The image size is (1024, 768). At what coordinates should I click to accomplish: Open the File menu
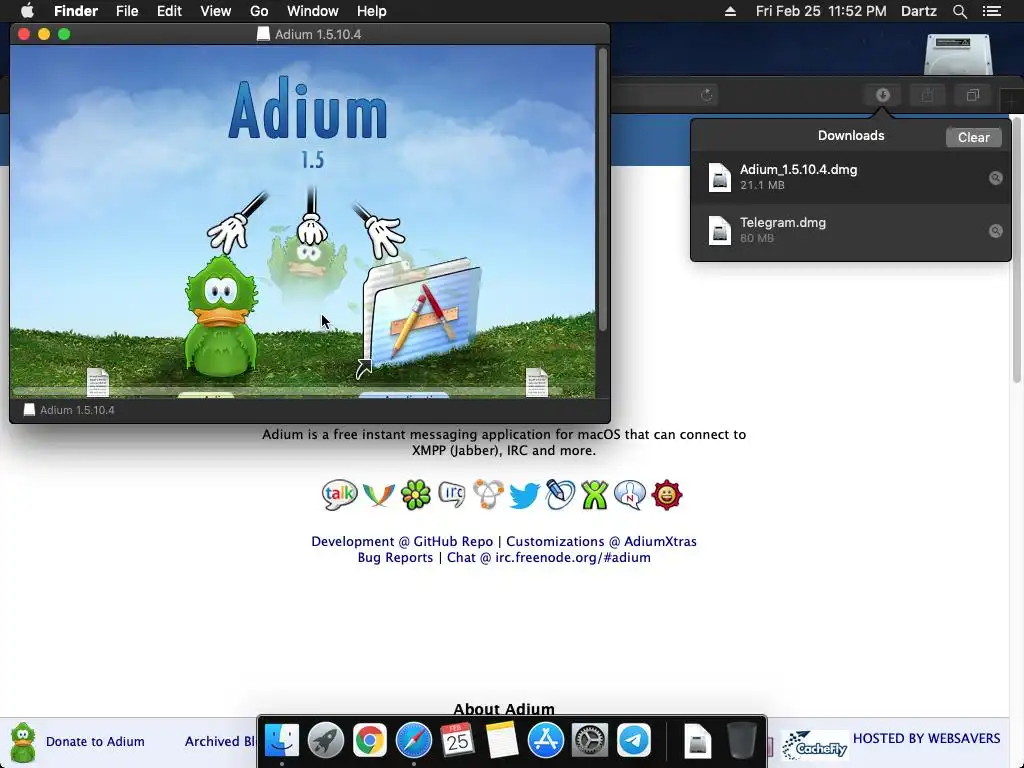127,11
